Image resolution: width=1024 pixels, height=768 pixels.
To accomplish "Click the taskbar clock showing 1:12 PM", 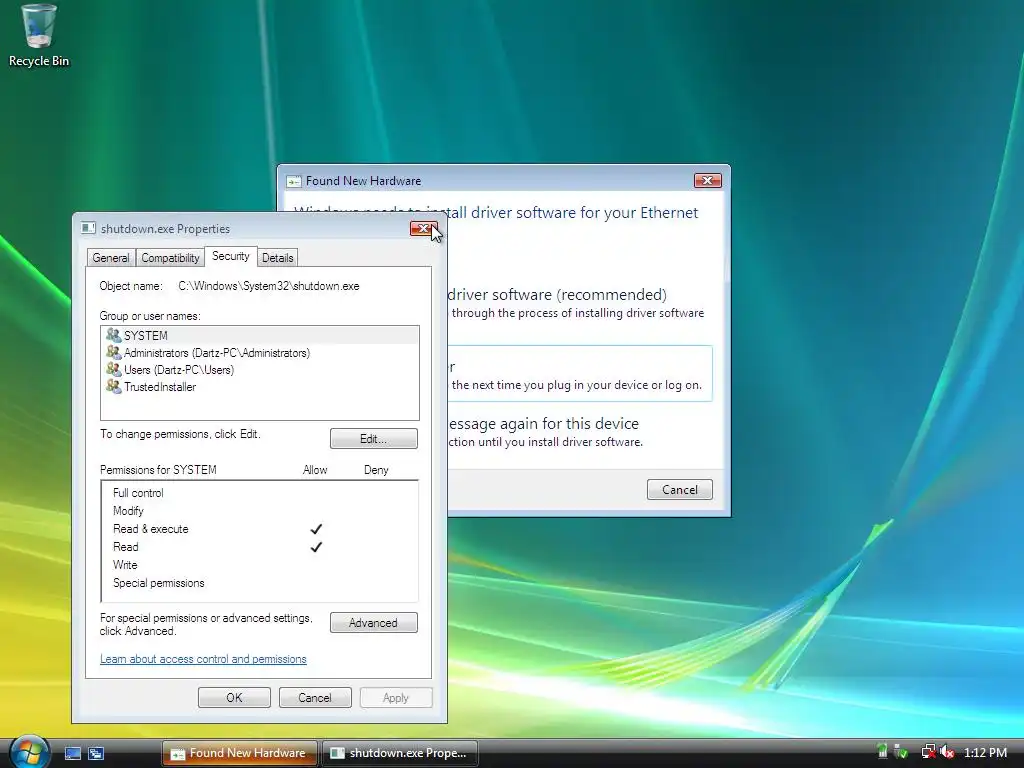I will click(985, 752).
